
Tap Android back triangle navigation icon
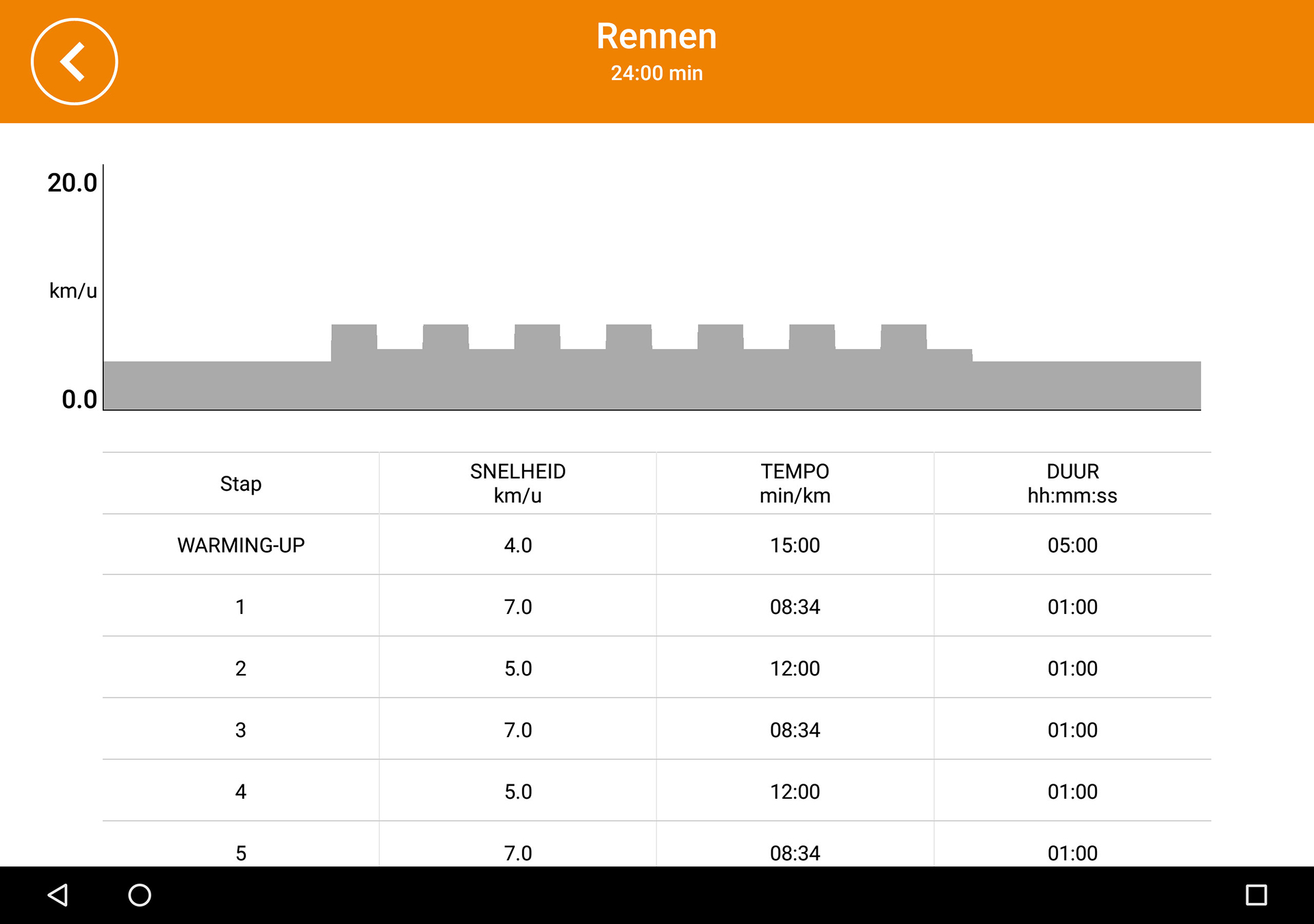(58, 895)
